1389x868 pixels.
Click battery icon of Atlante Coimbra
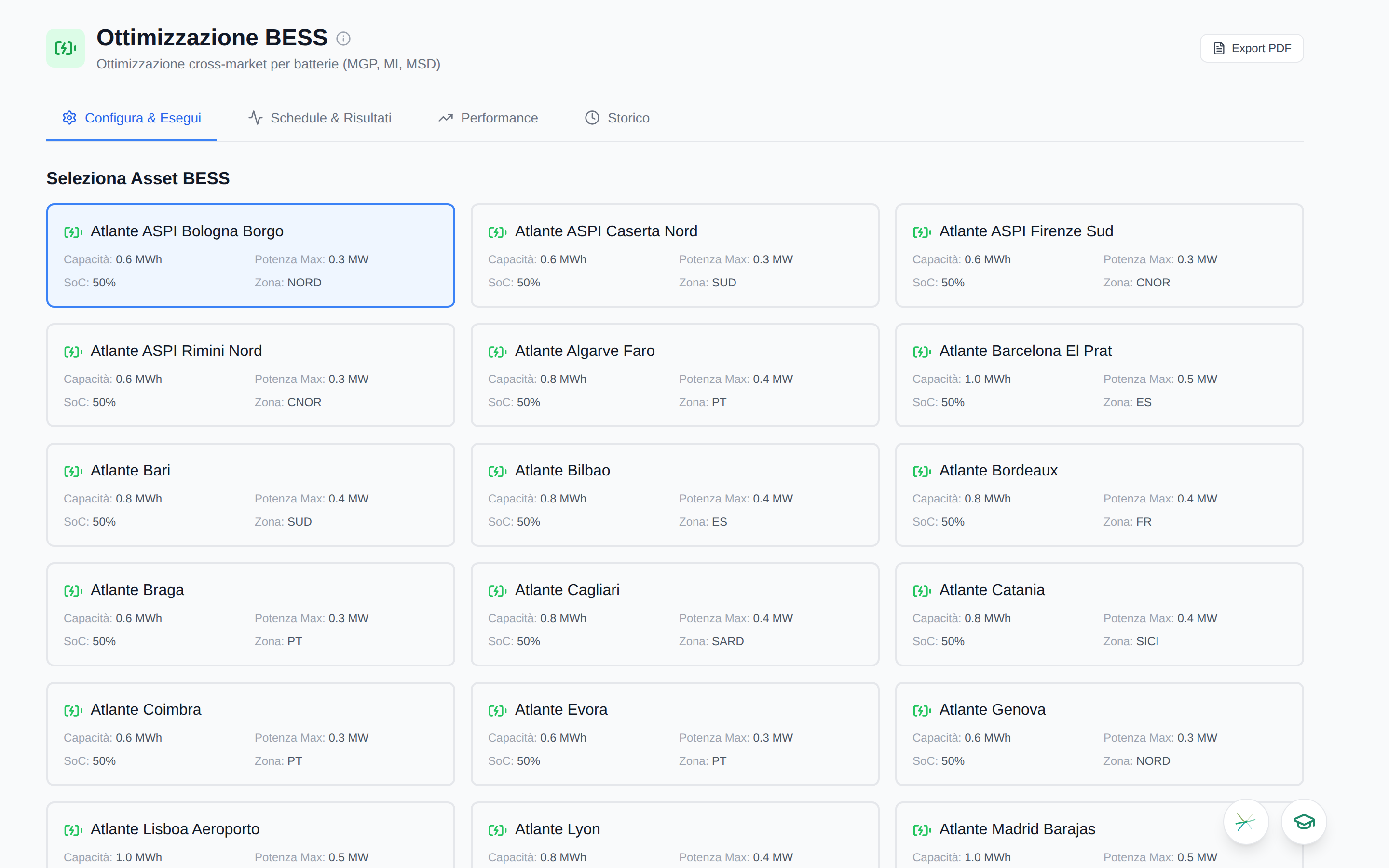pyautogui.click(x=73, y=710)
